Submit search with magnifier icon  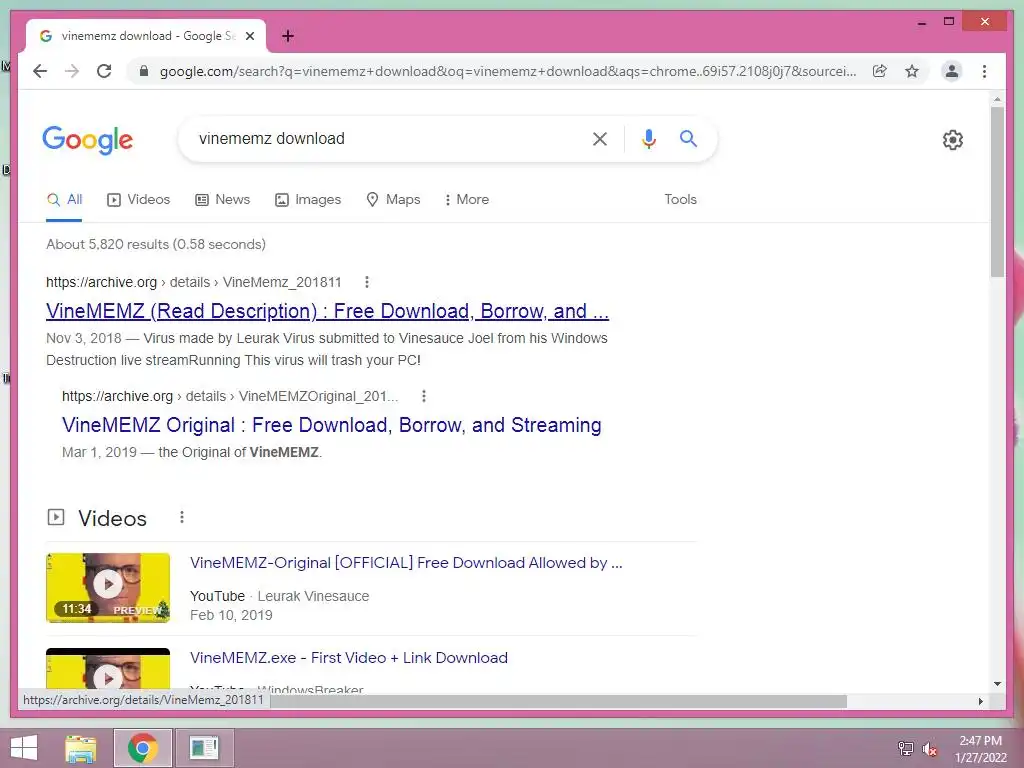click(688, 138)
